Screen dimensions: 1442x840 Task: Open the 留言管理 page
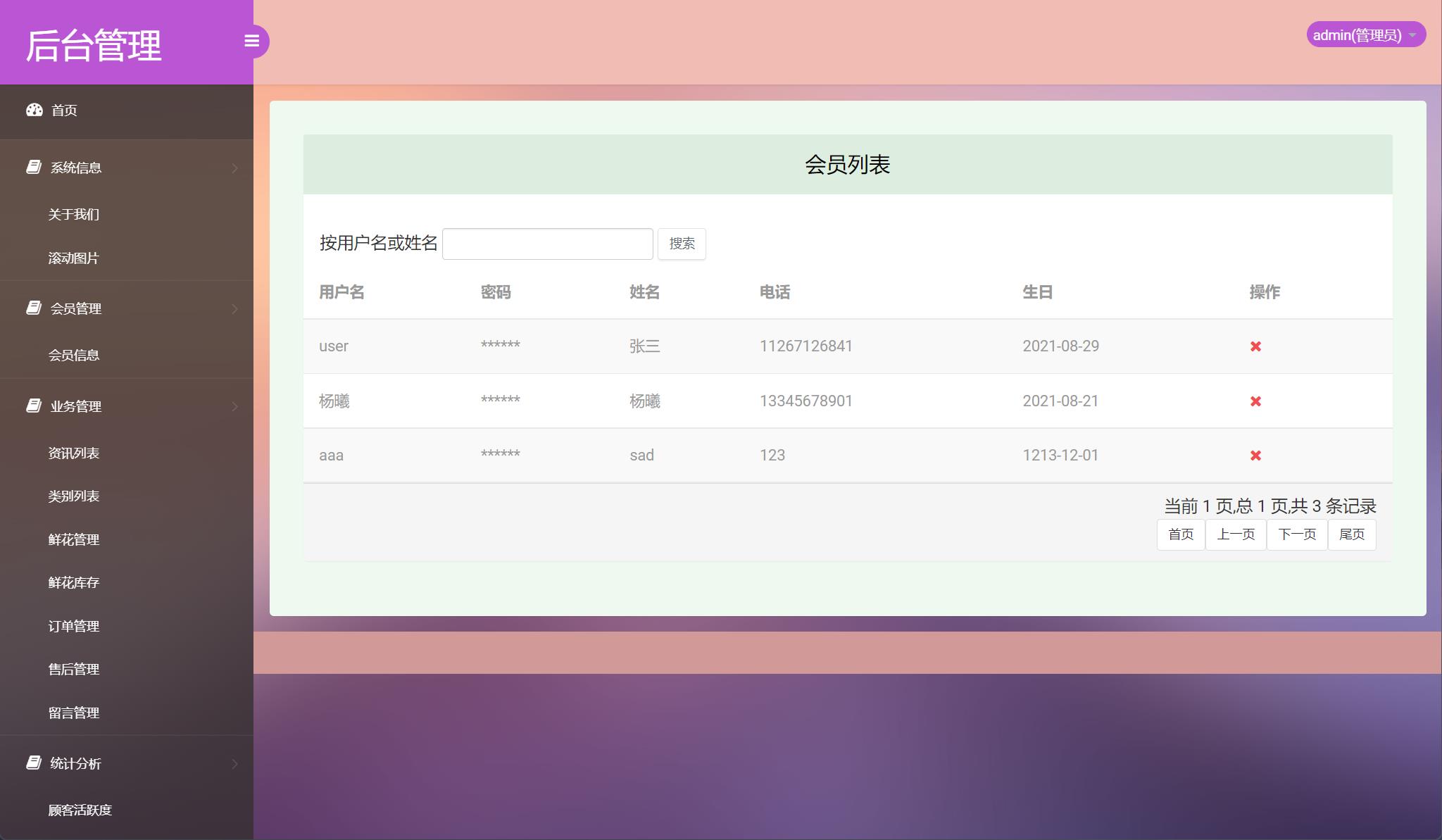click(73, 713)
